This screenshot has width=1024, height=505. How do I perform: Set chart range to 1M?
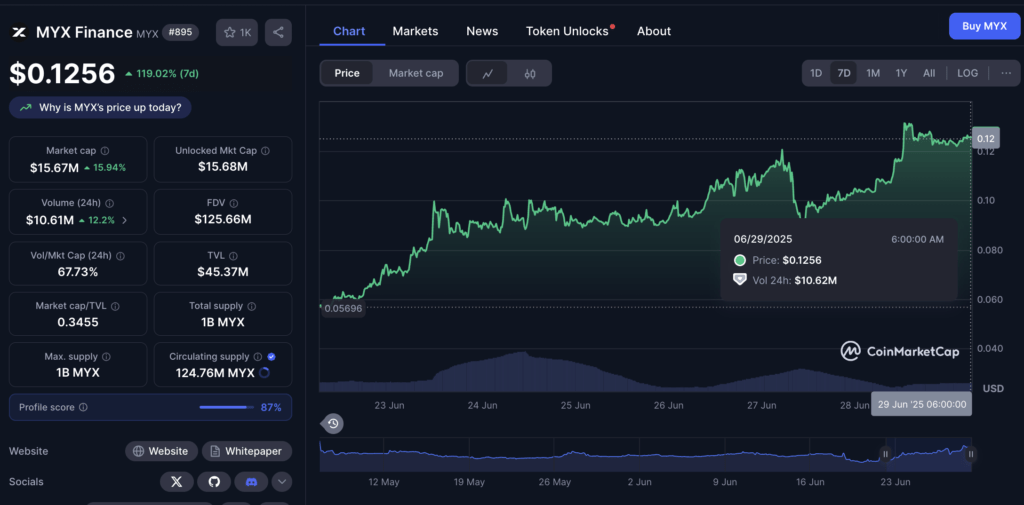pyautogui.click(x=873, y=73)
